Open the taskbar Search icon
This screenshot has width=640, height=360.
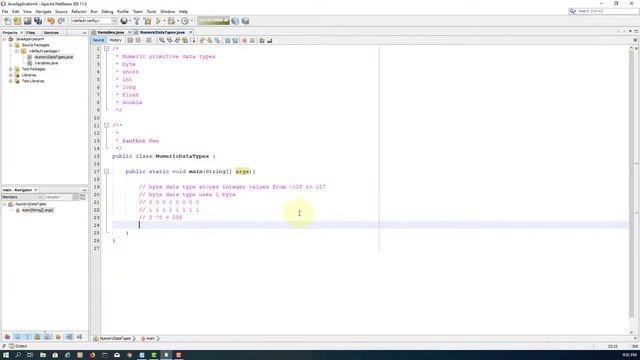click(18, 355)
